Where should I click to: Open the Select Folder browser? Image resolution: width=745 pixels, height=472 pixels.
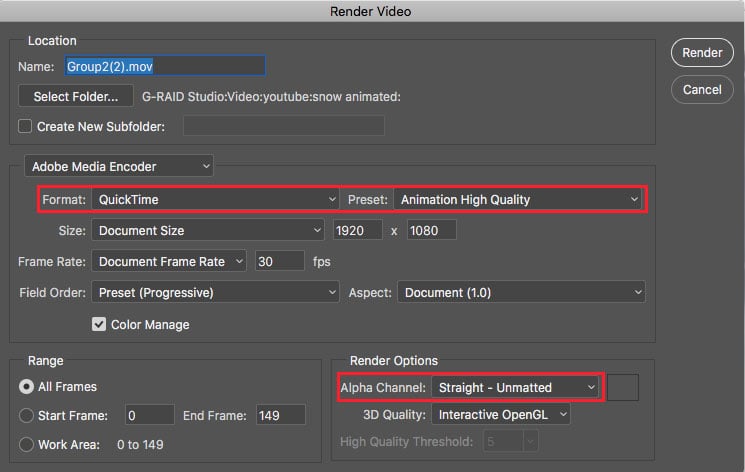pyautogui.click(x=76, y=96)
